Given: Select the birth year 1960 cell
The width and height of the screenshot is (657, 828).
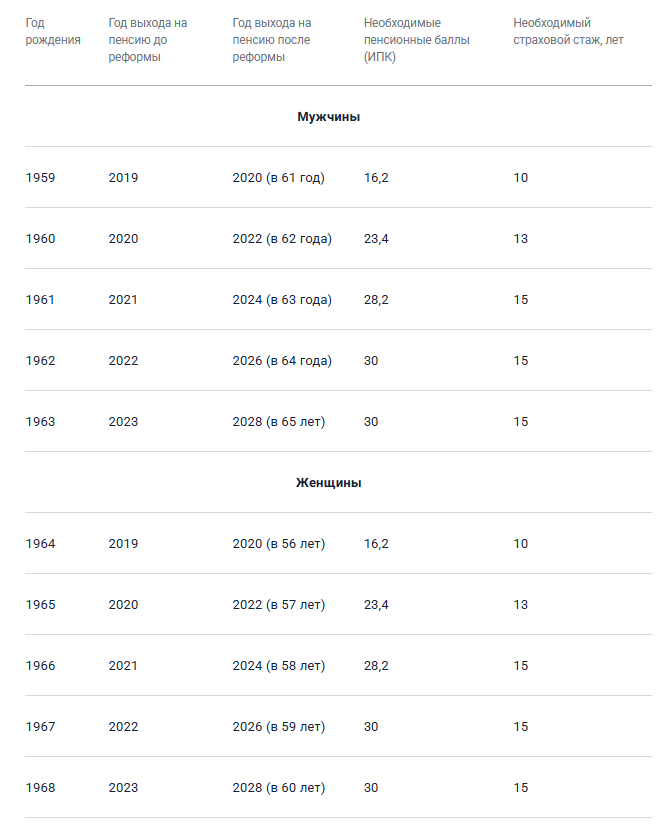Looking at the screenshot, I should (x=41, y=239).
